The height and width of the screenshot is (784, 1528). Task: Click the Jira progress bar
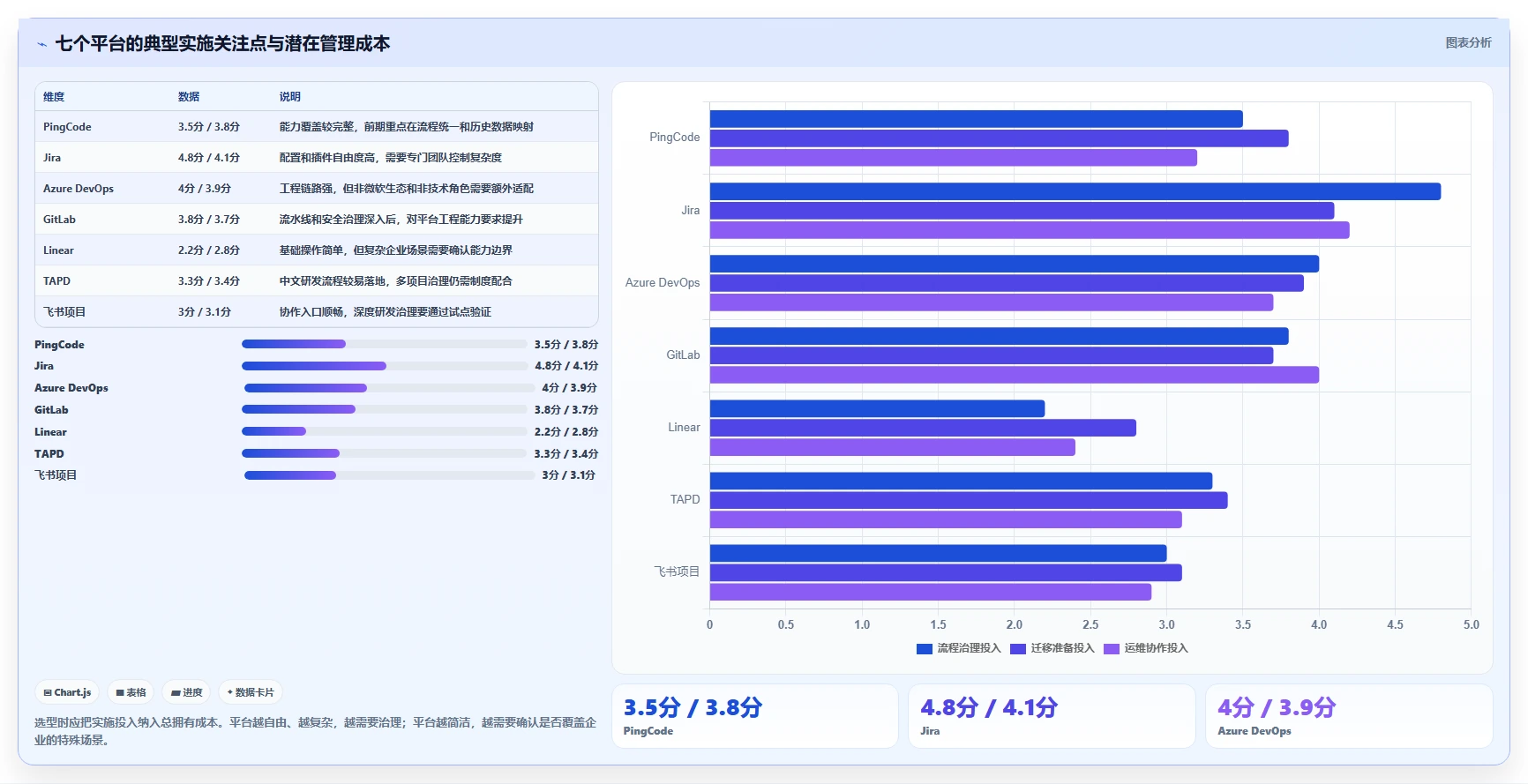(x=384, y=366)
